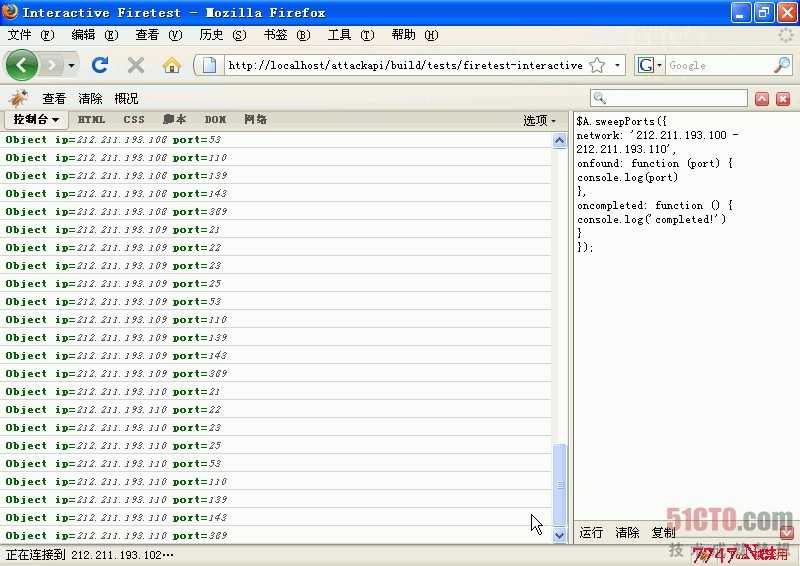
Task: Run the script with 运行 button
Action: click(591, 533)
